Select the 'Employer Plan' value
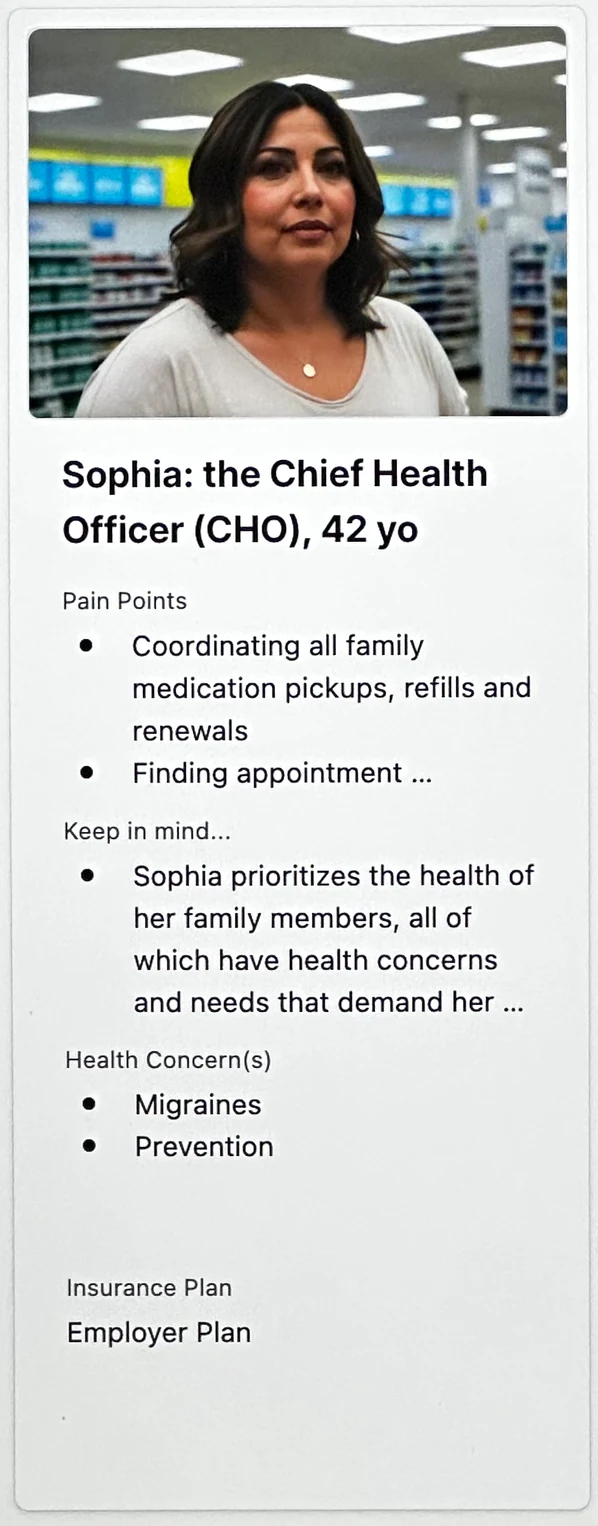 click(x=159, y=1333)
